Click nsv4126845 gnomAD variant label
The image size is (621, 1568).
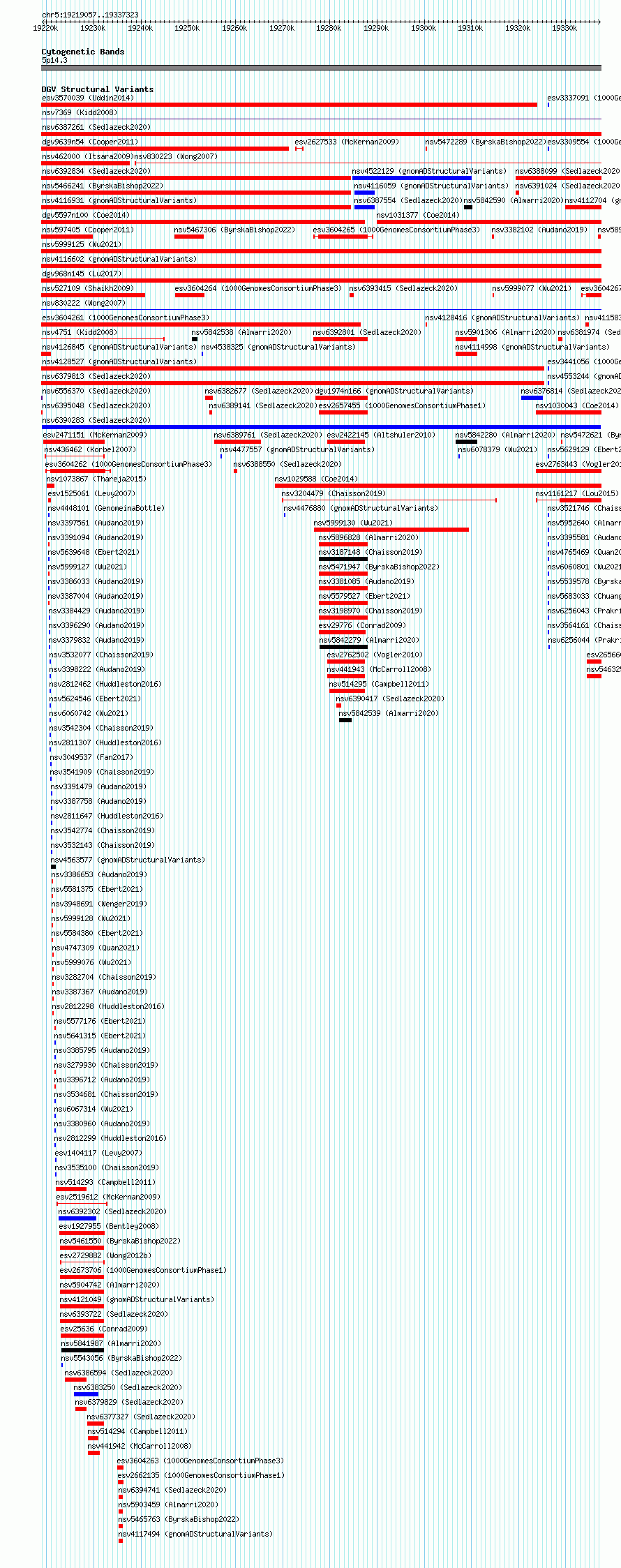[x=119, y=347]
